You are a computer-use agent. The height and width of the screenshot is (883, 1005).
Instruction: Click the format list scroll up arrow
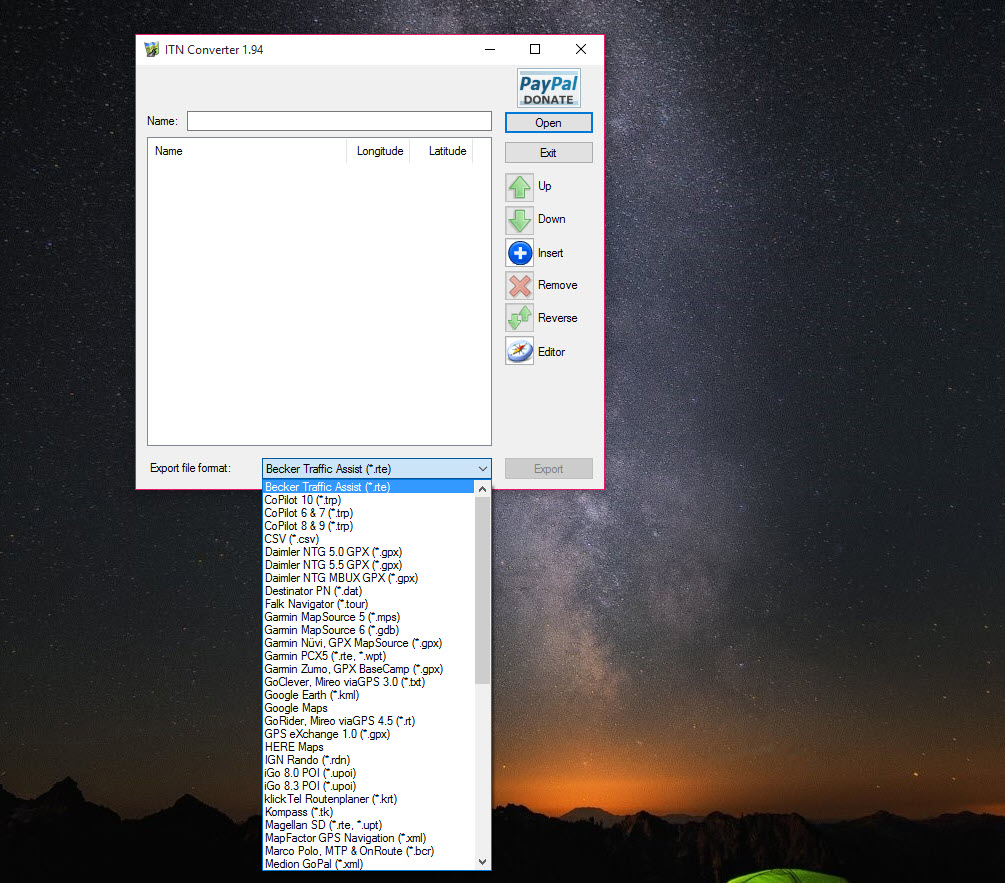coord(483,488)
